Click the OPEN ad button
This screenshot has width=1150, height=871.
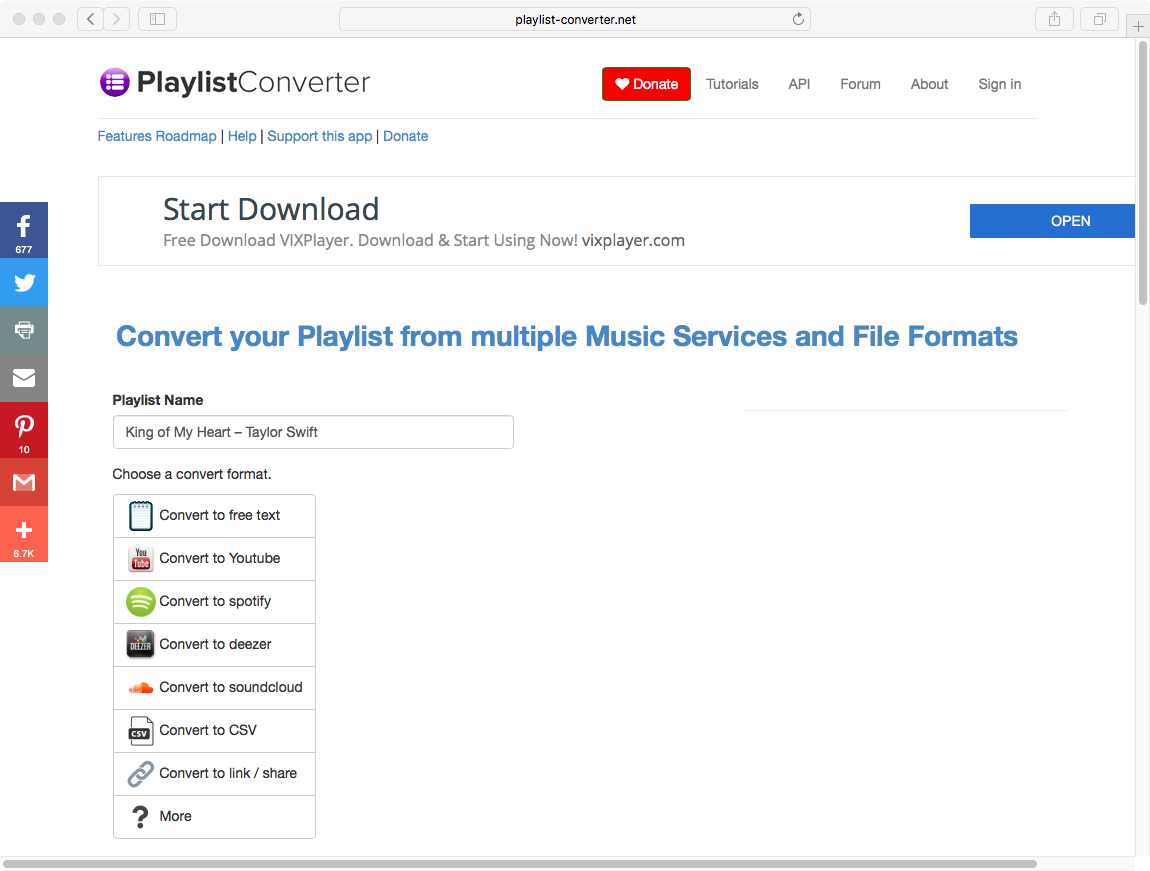point(1052,221)
